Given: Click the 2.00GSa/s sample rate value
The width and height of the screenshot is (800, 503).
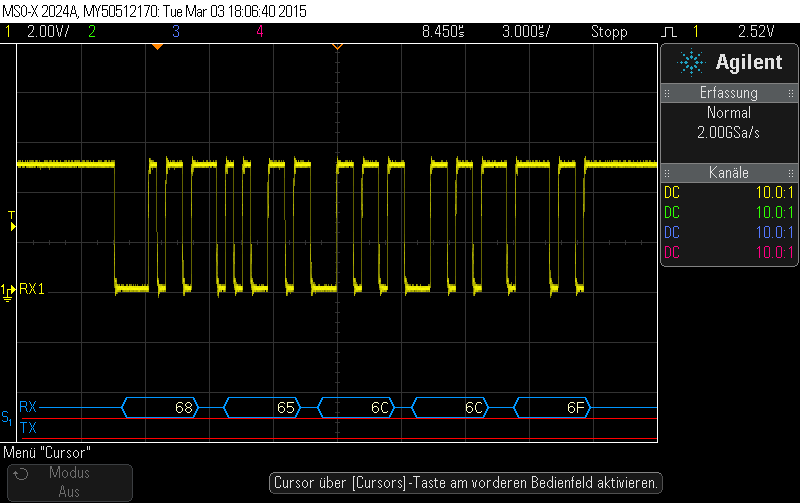Looking at the screenshot, I should [x=729, y=133].
